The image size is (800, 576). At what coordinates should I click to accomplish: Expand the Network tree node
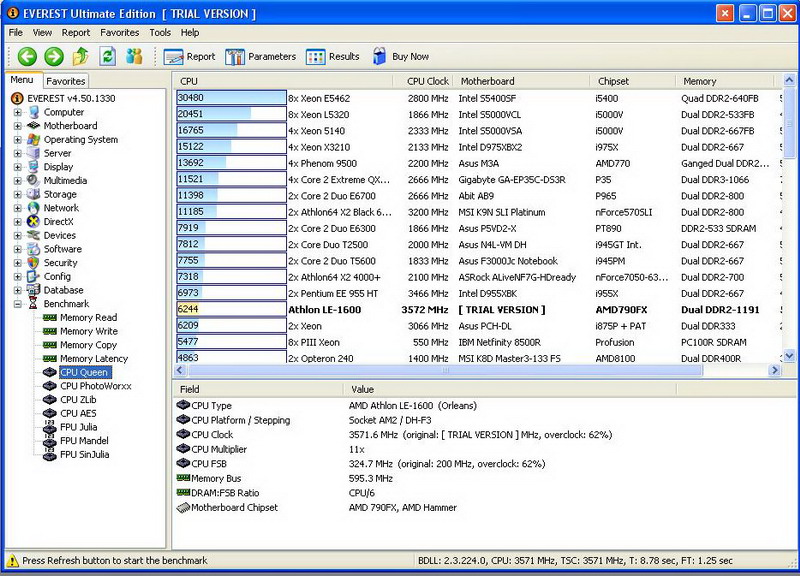pos(18,208)
